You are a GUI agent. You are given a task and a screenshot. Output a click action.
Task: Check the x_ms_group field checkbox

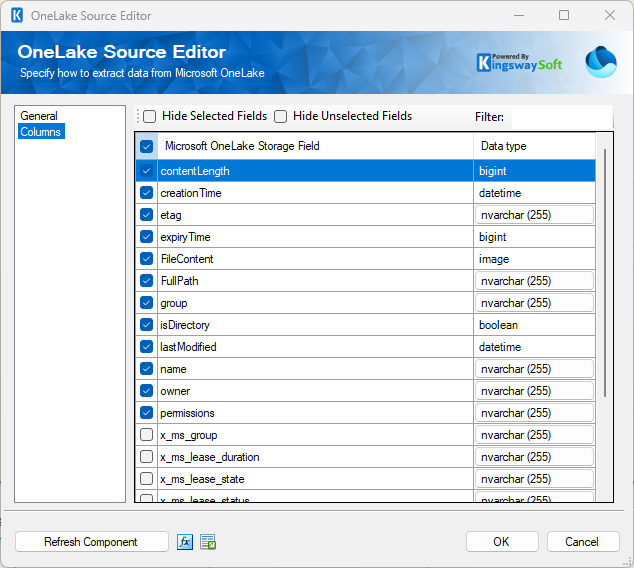tap(146, 435)
